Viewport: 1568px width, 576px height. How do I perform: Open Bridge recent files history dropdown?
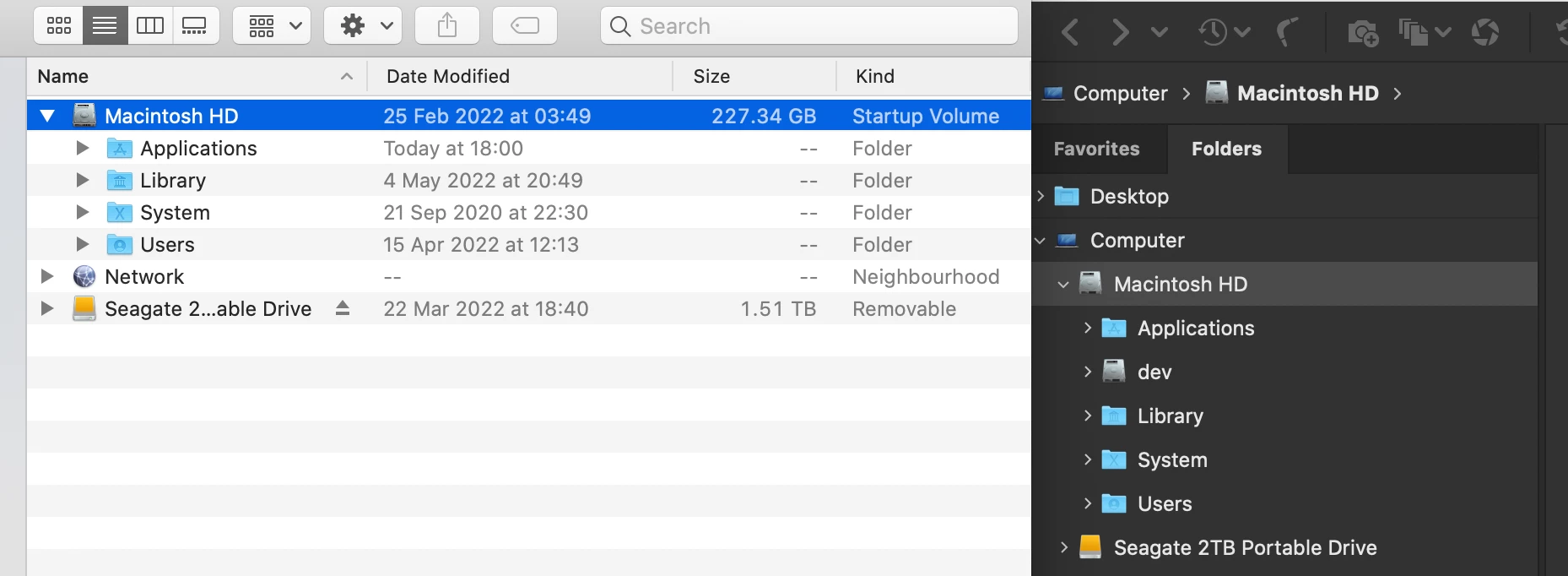(1225, 32)
